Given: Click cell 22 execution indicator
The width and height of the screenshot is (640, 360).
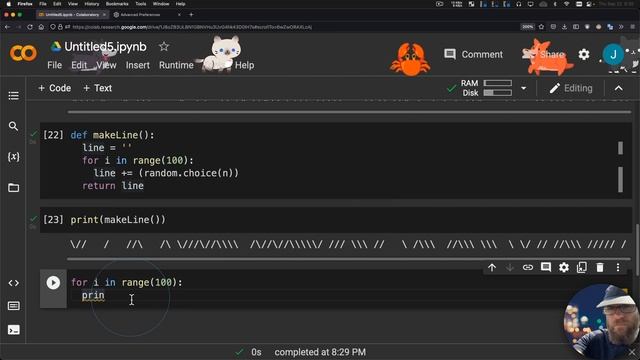Looking at the screenshot, I should (x=53, y=135).
